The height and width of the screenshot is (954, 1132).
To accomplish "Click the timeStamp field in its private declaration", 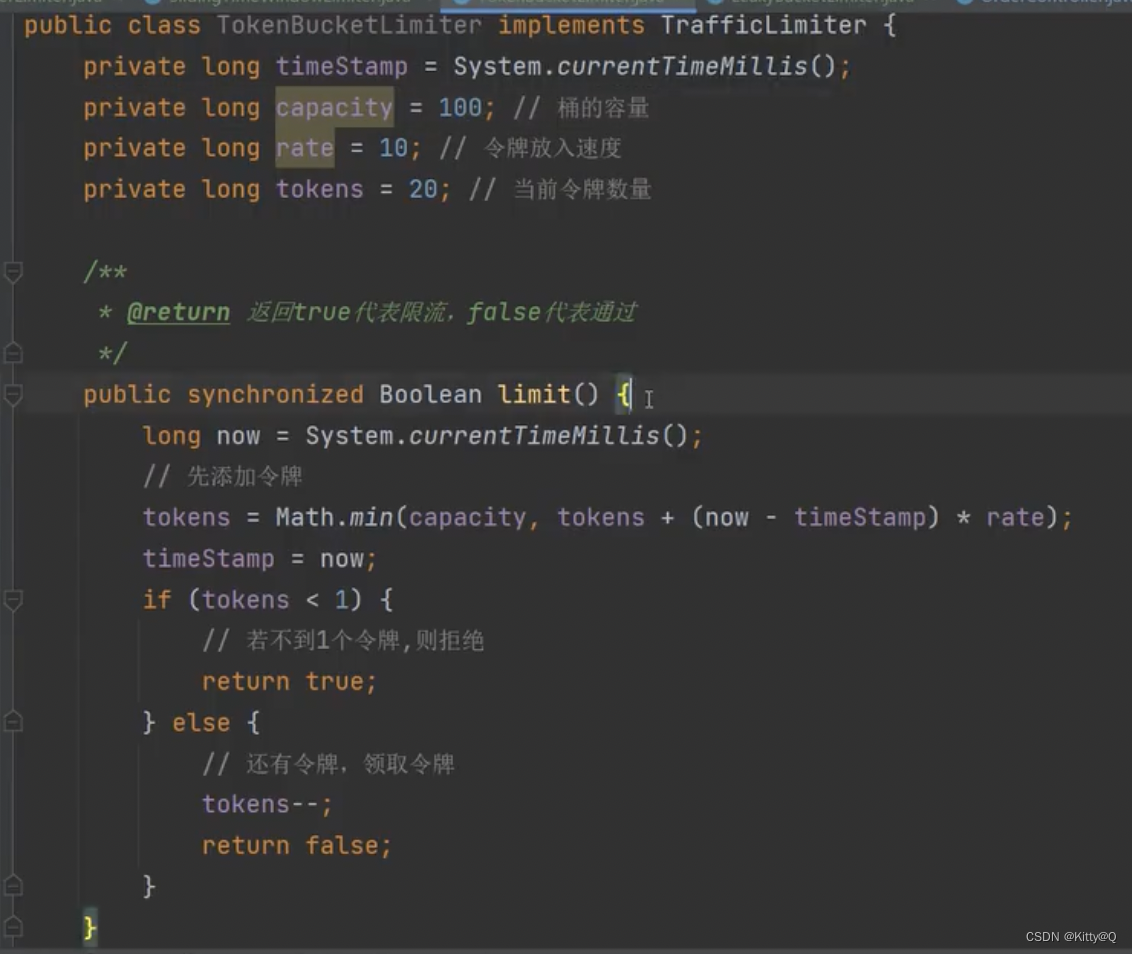I will point(341,66).
